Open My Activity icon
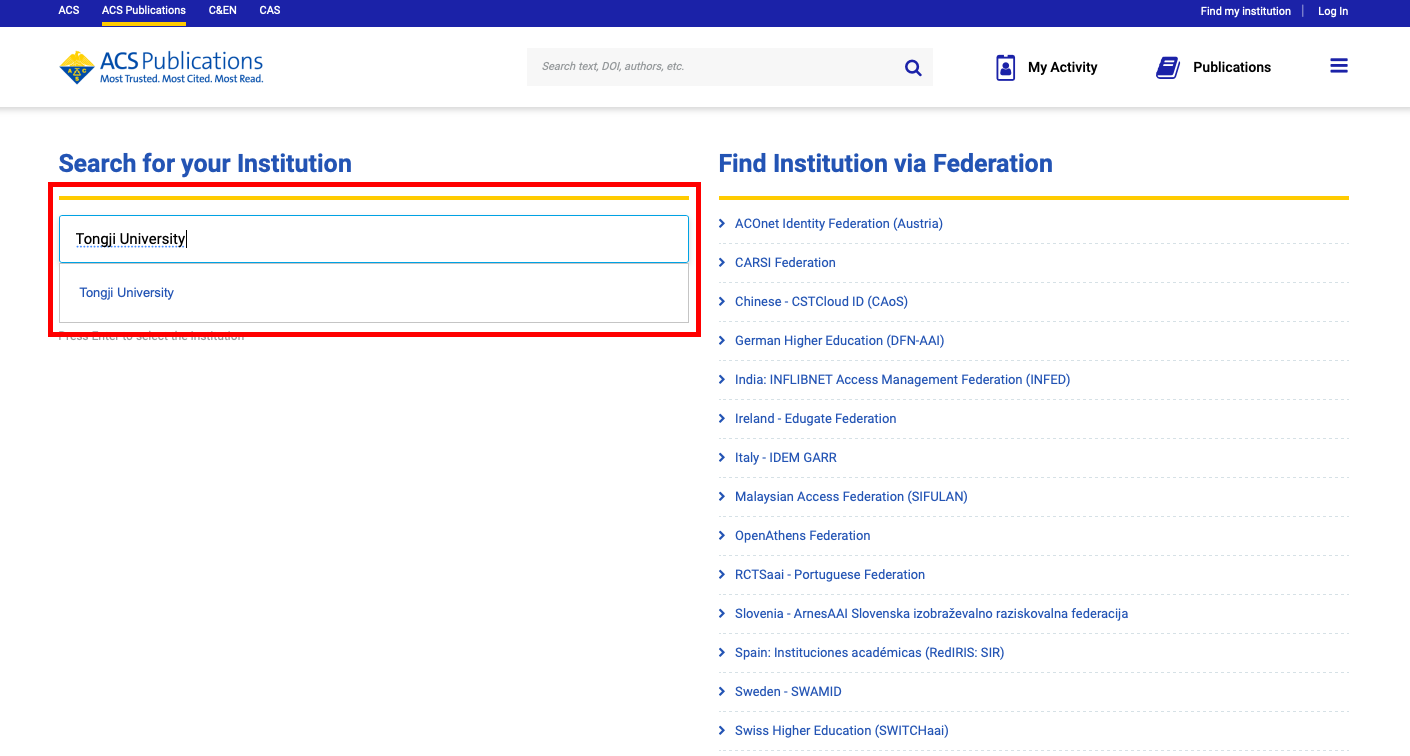Viewport: 1410px width, 756px height. tap(1006, 67)
